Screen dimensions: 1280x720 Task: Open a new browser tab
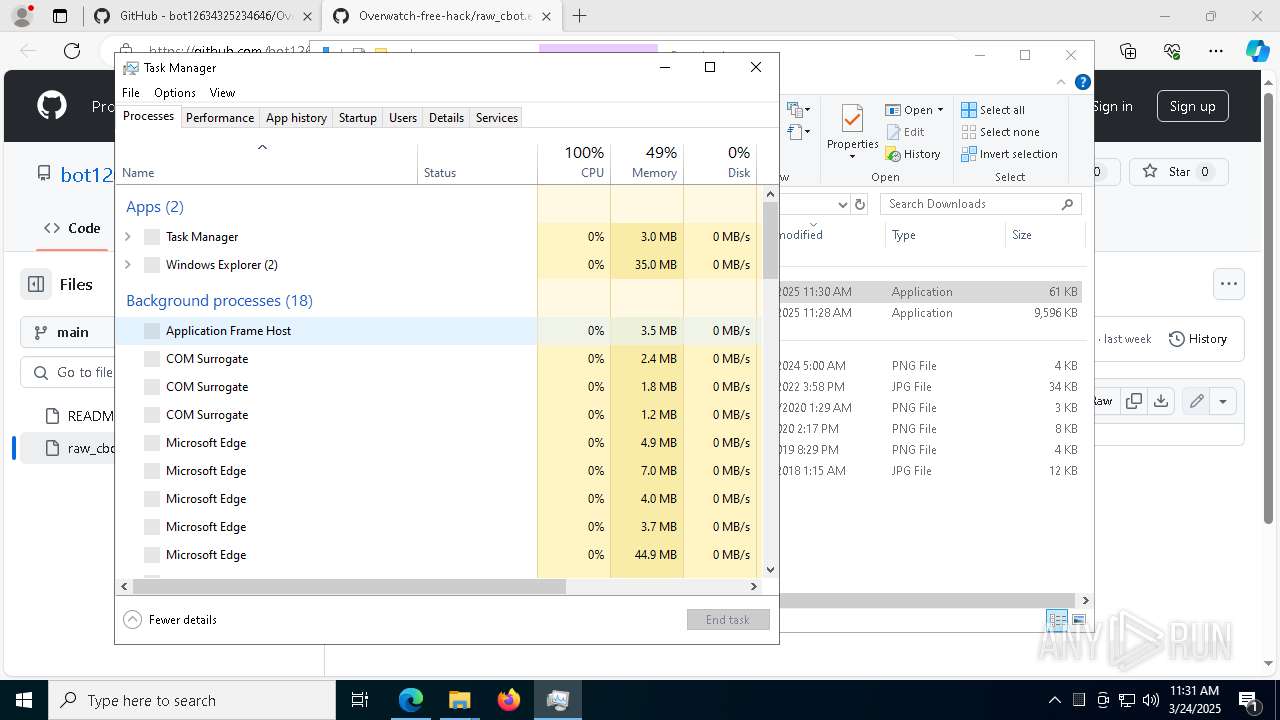pos(579,16)
